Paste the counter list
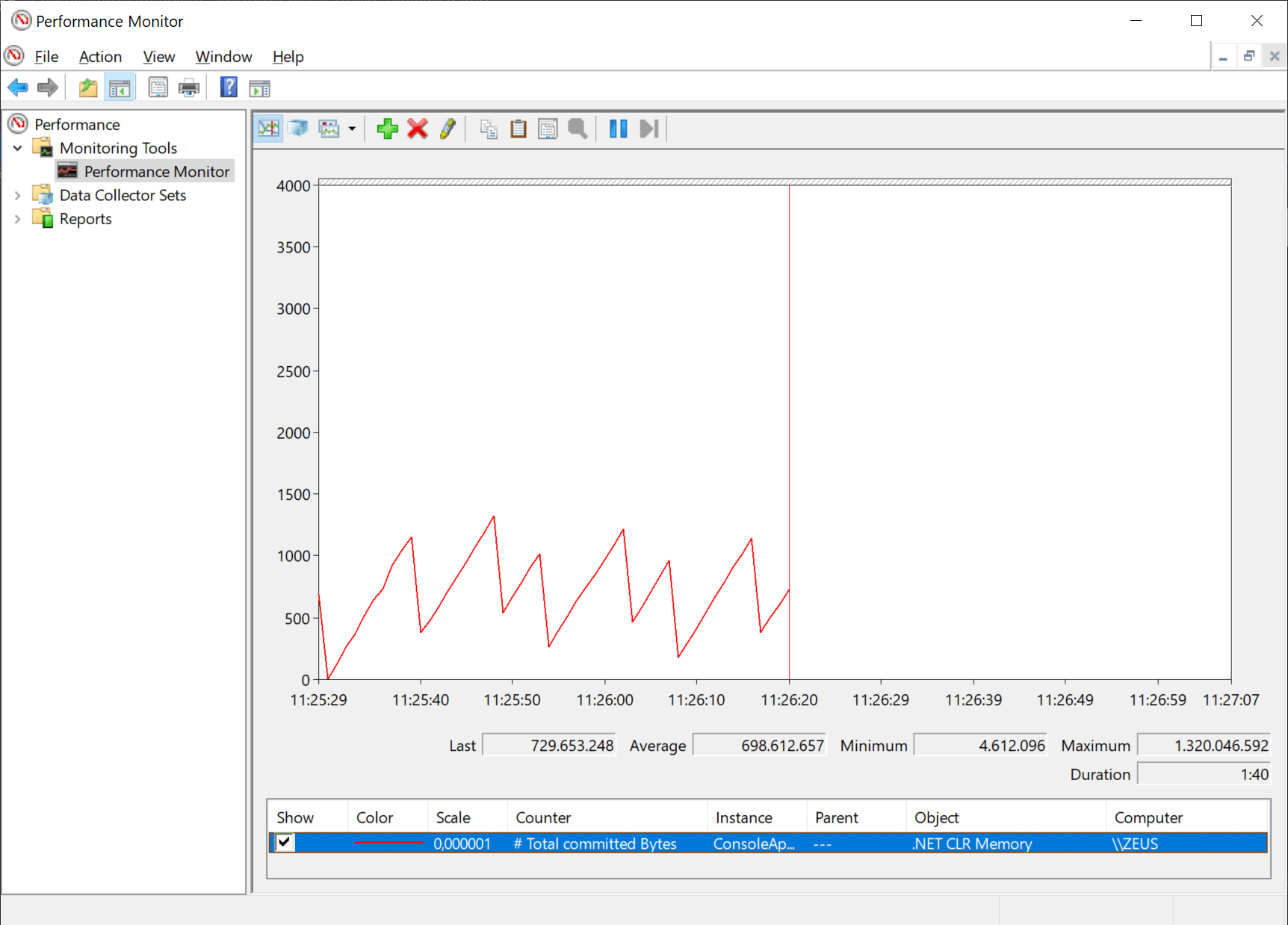 [518, 129]
